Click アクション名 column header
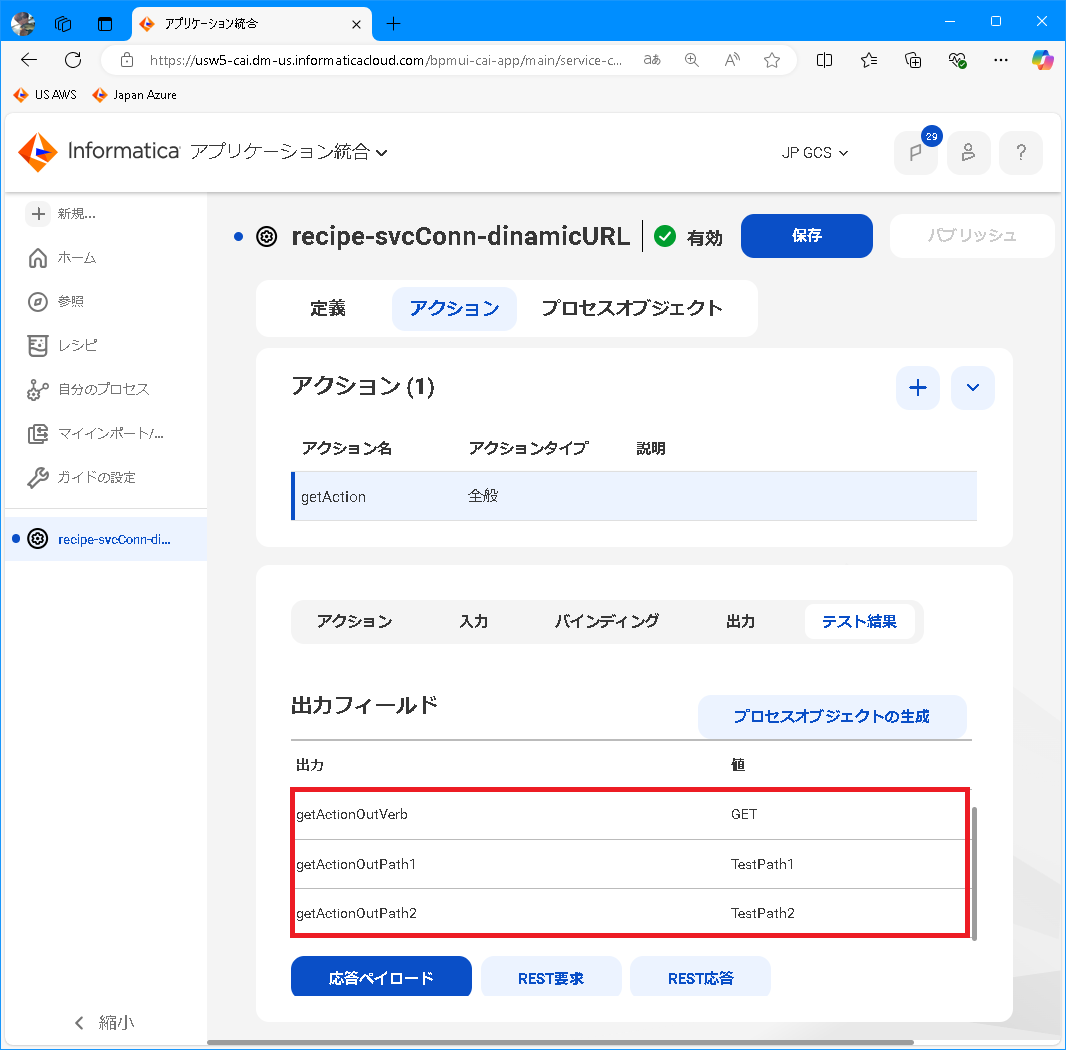The height and width of the screenshot is (1050, 1066). [x=347, y=449]
